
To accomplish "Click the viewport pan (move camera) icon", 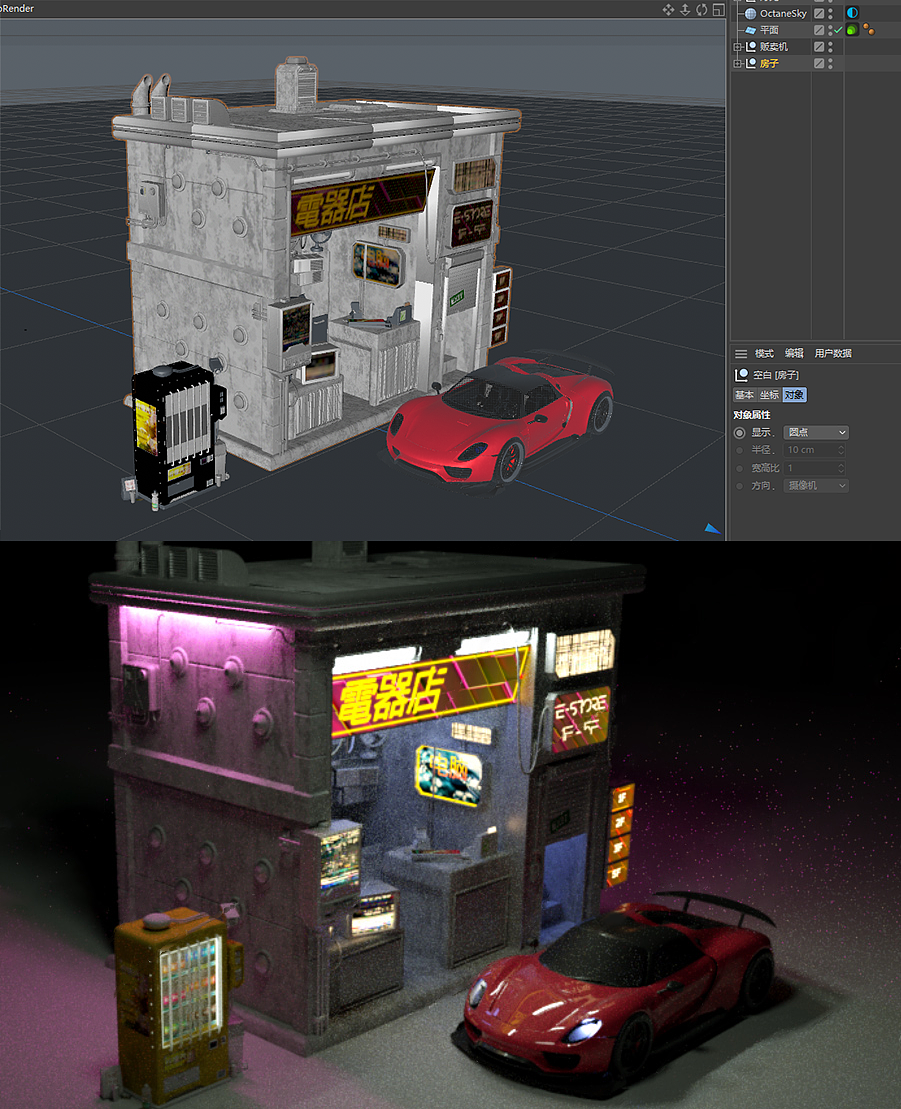I will coord(668,9).
